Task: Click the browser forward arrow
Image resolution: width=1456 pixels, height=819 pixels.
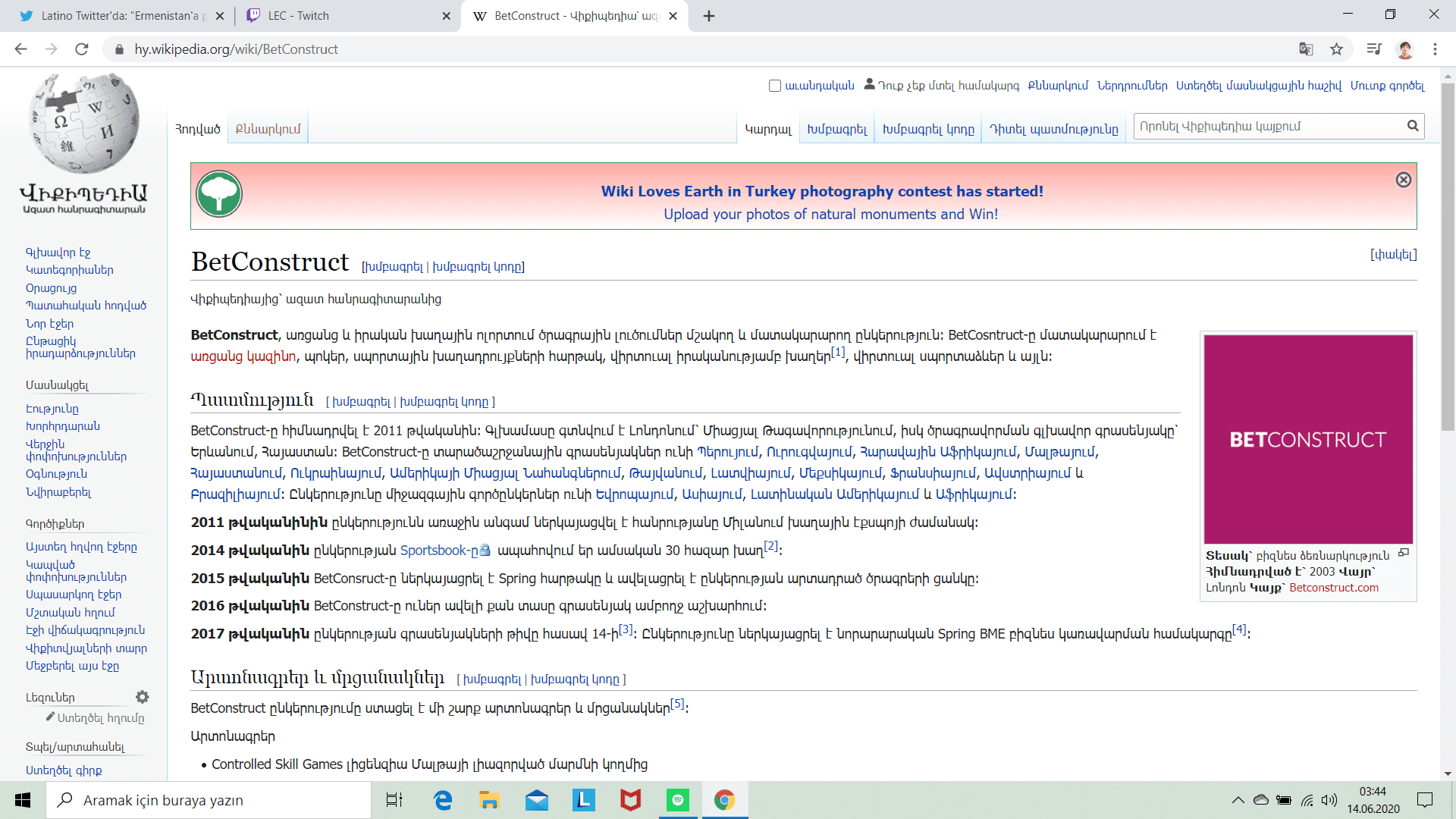Action: tap(51, 49)
